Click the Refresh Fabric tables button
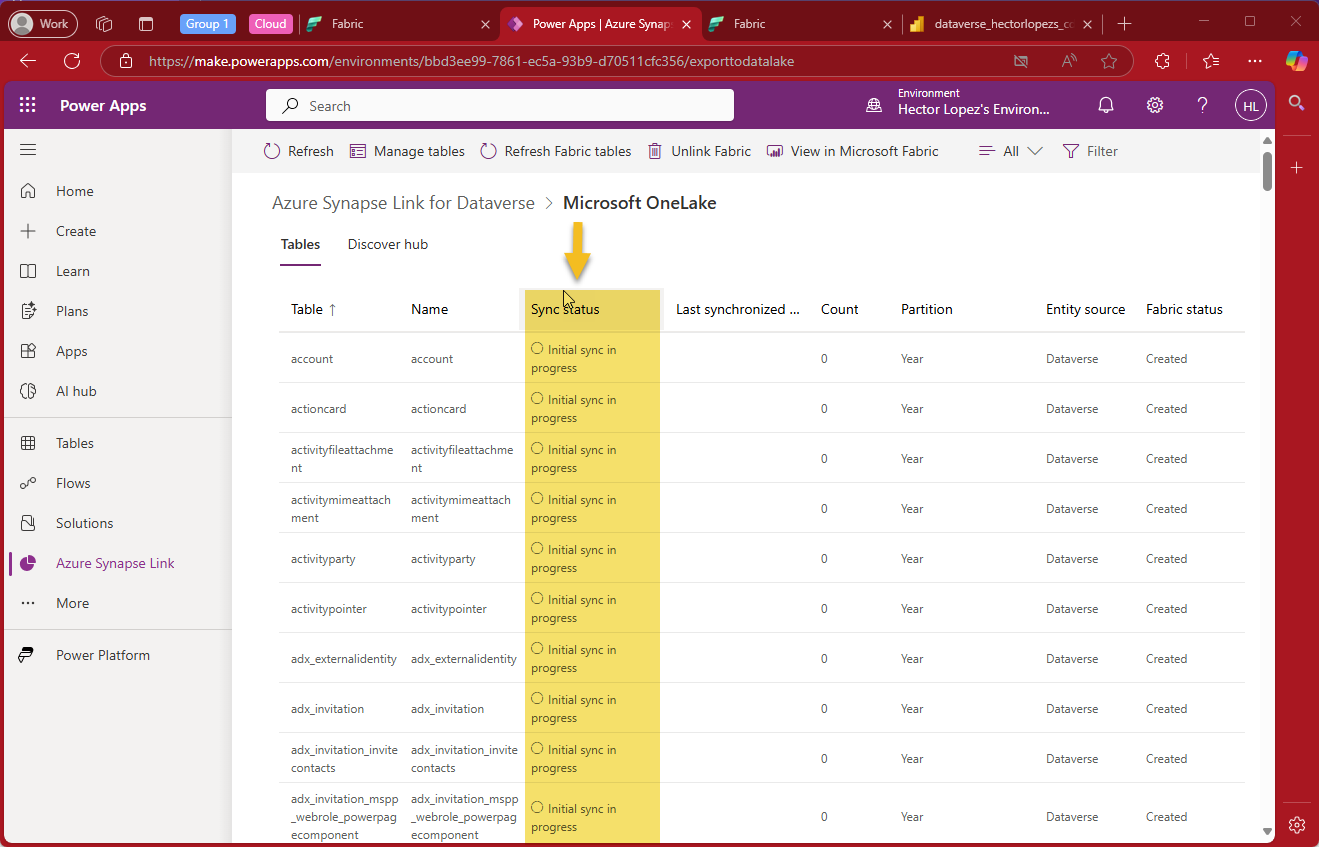 pyautogui.click(x=556, y=151)
